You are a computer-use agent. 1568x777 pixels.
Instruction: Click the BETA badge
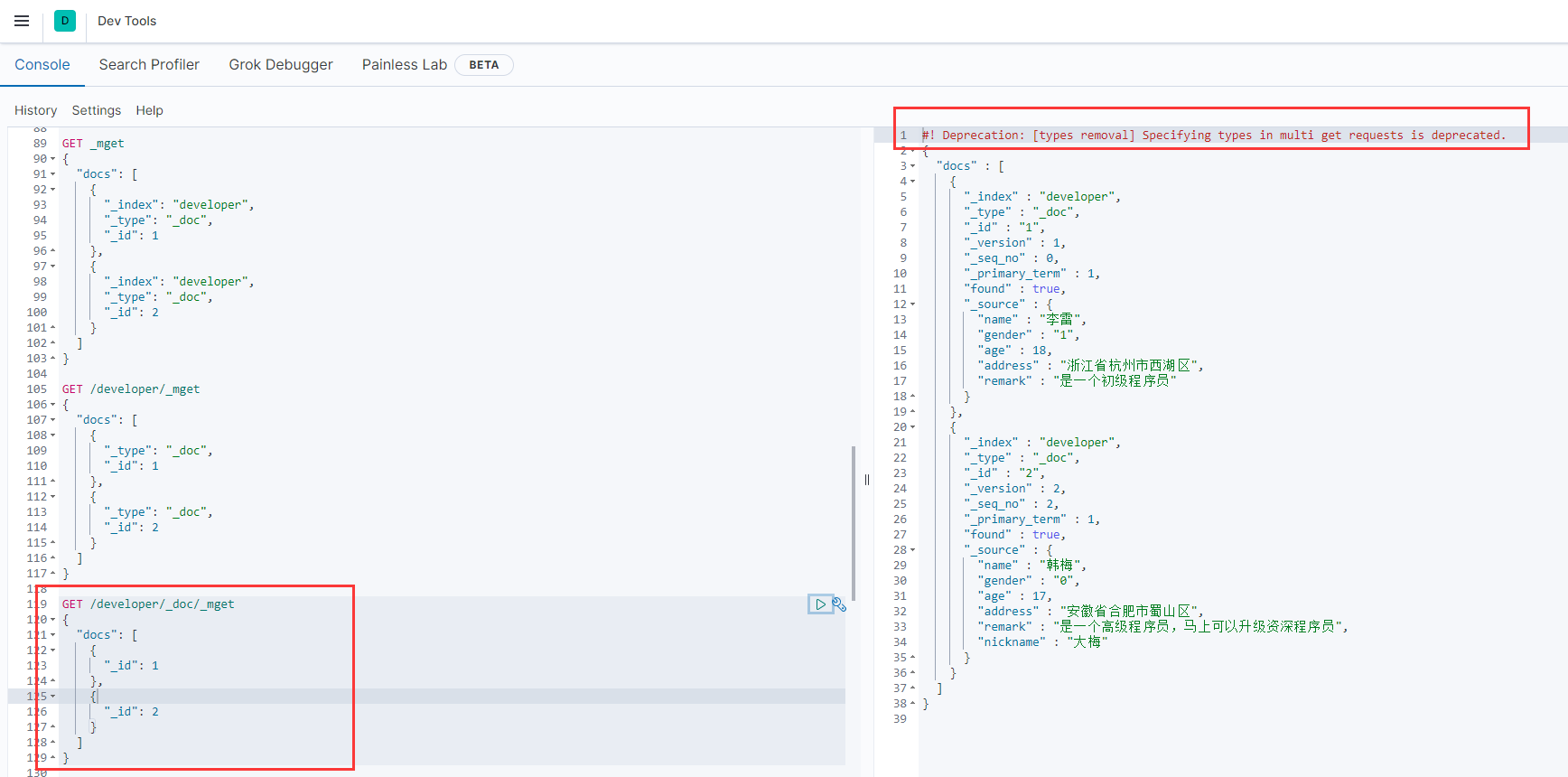[x=484, y=65]
